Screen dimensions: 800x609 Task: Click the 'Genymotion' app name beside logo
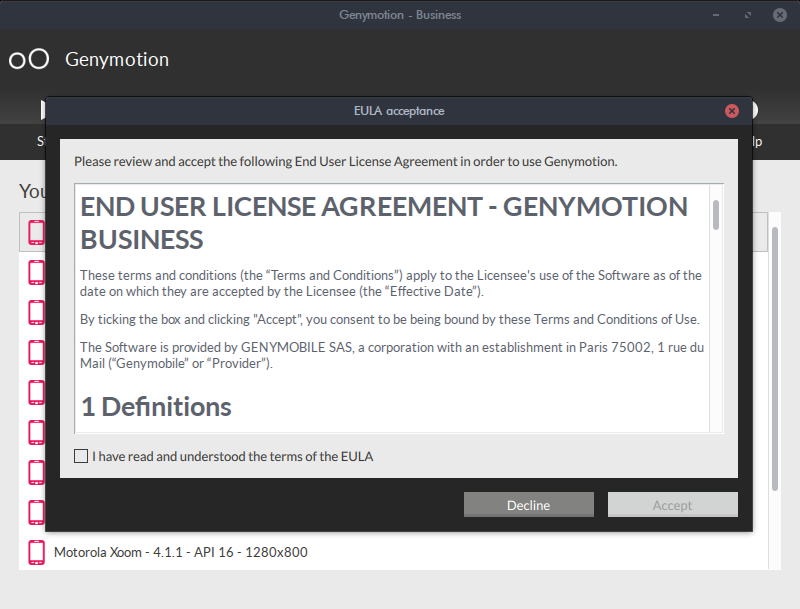(117, 59)
